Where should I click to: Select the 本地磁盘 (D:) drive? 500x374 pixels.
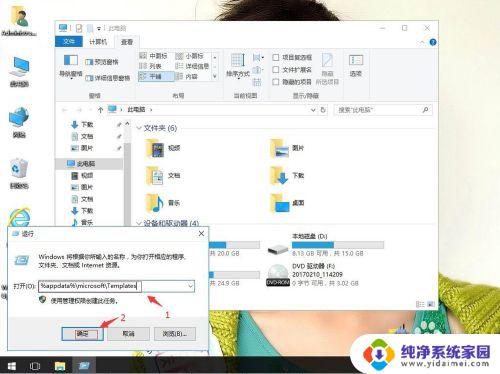point(326,245)
